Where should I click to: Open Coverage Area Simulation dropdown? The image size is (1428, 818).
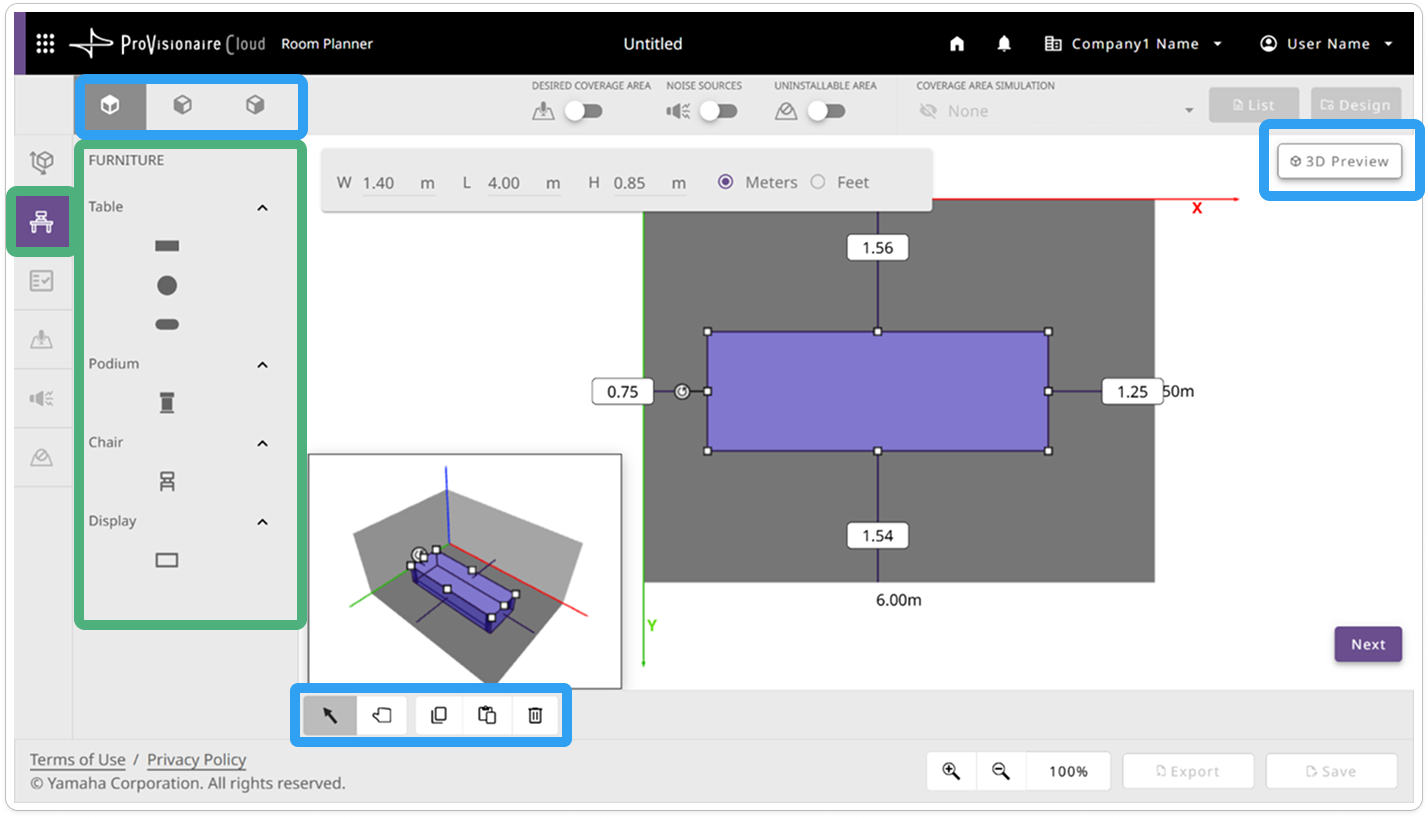[x=1057, y=111]
